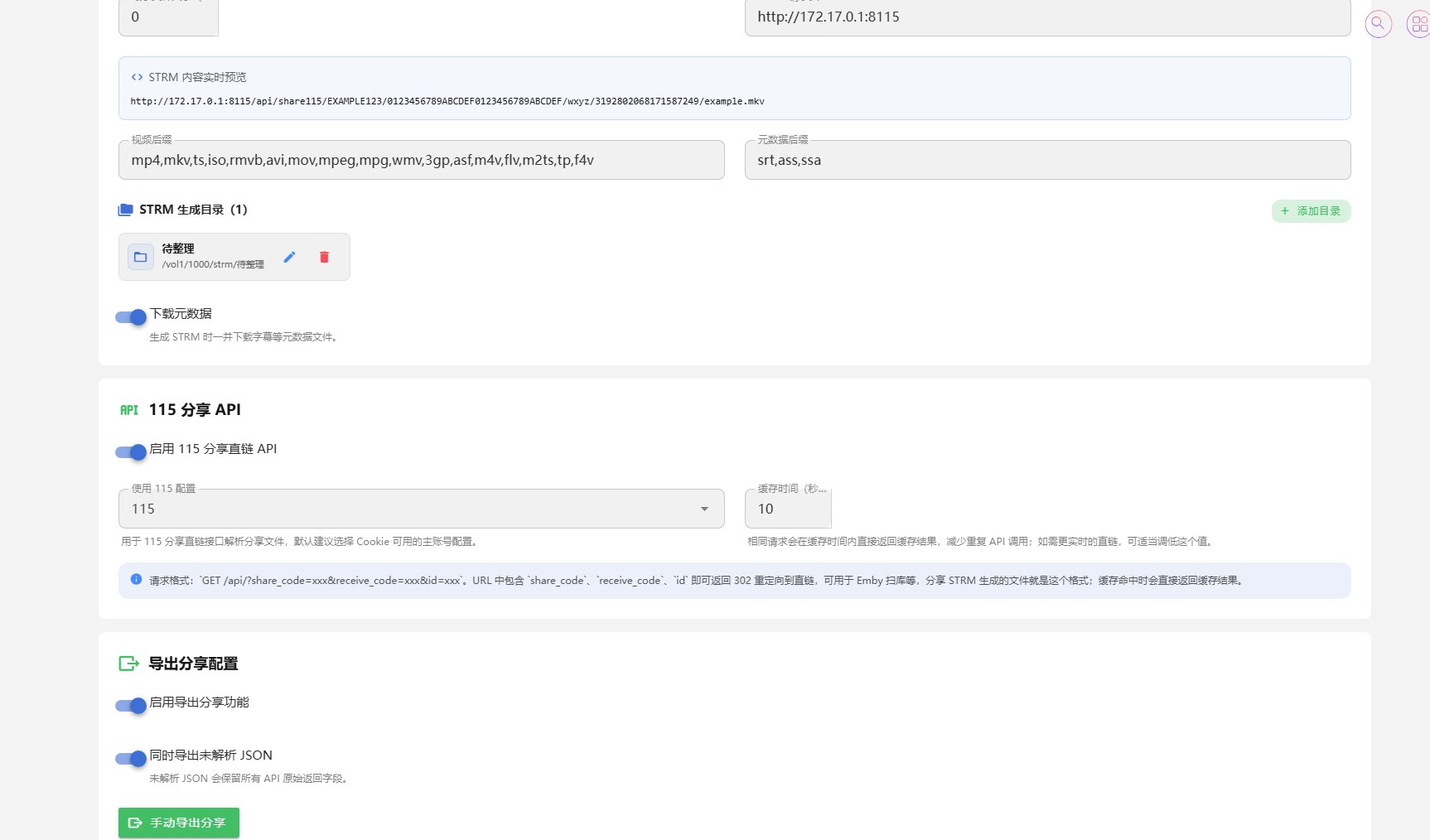Click the STRM preview URL text
This screenshot has height=840, width=1430.
447,101
